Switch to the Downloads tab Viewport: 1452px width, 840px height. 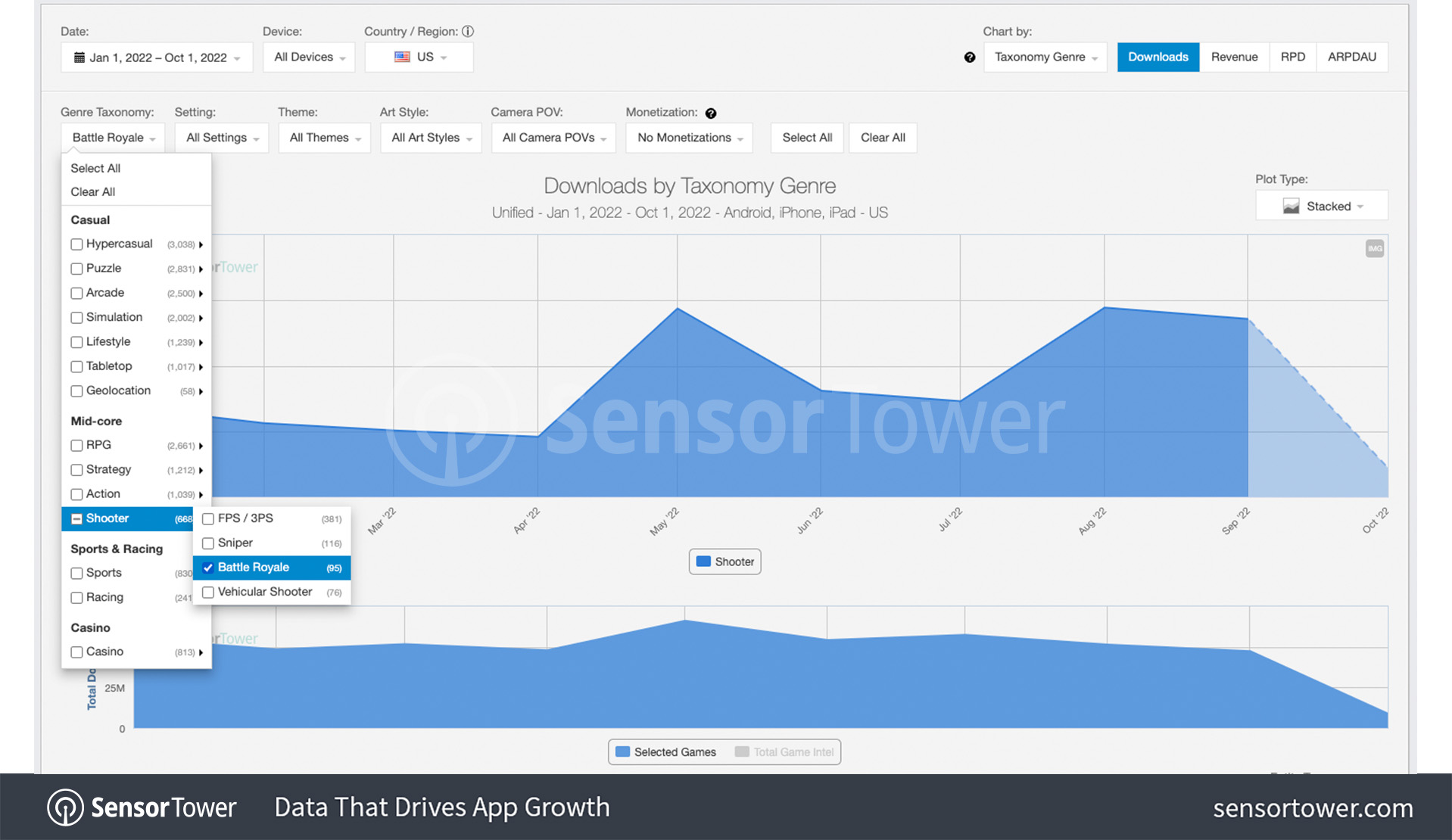tap(1158, 58)
